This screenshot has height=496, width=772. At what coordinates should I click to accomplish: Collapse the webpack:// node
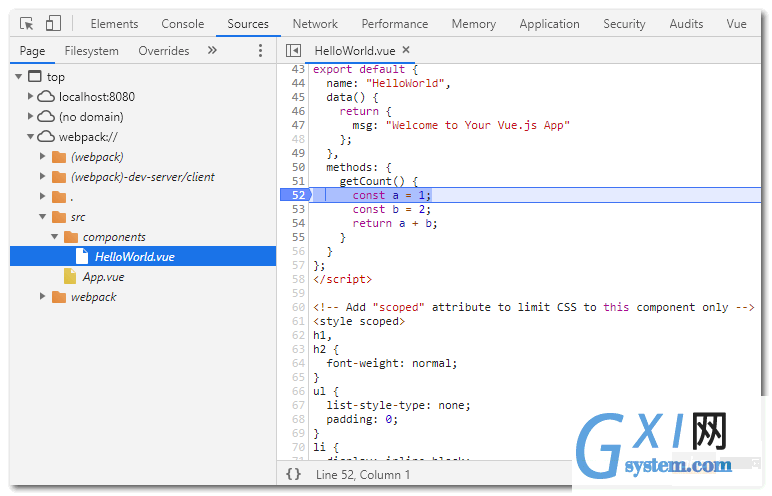click(x=31, y=136)
